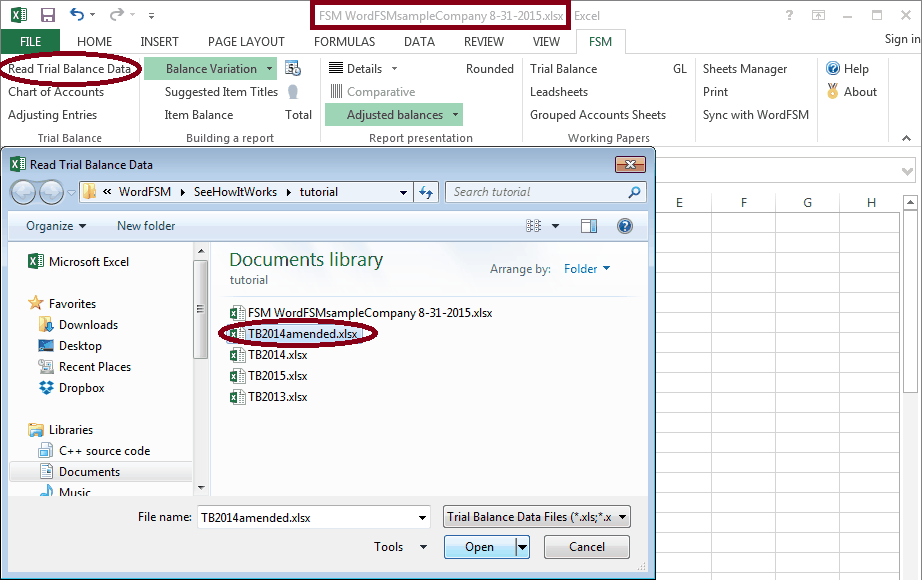Open Grouped Accounts Sheets command
This screenshot has height=580, width=922.
tap(598, 115)
